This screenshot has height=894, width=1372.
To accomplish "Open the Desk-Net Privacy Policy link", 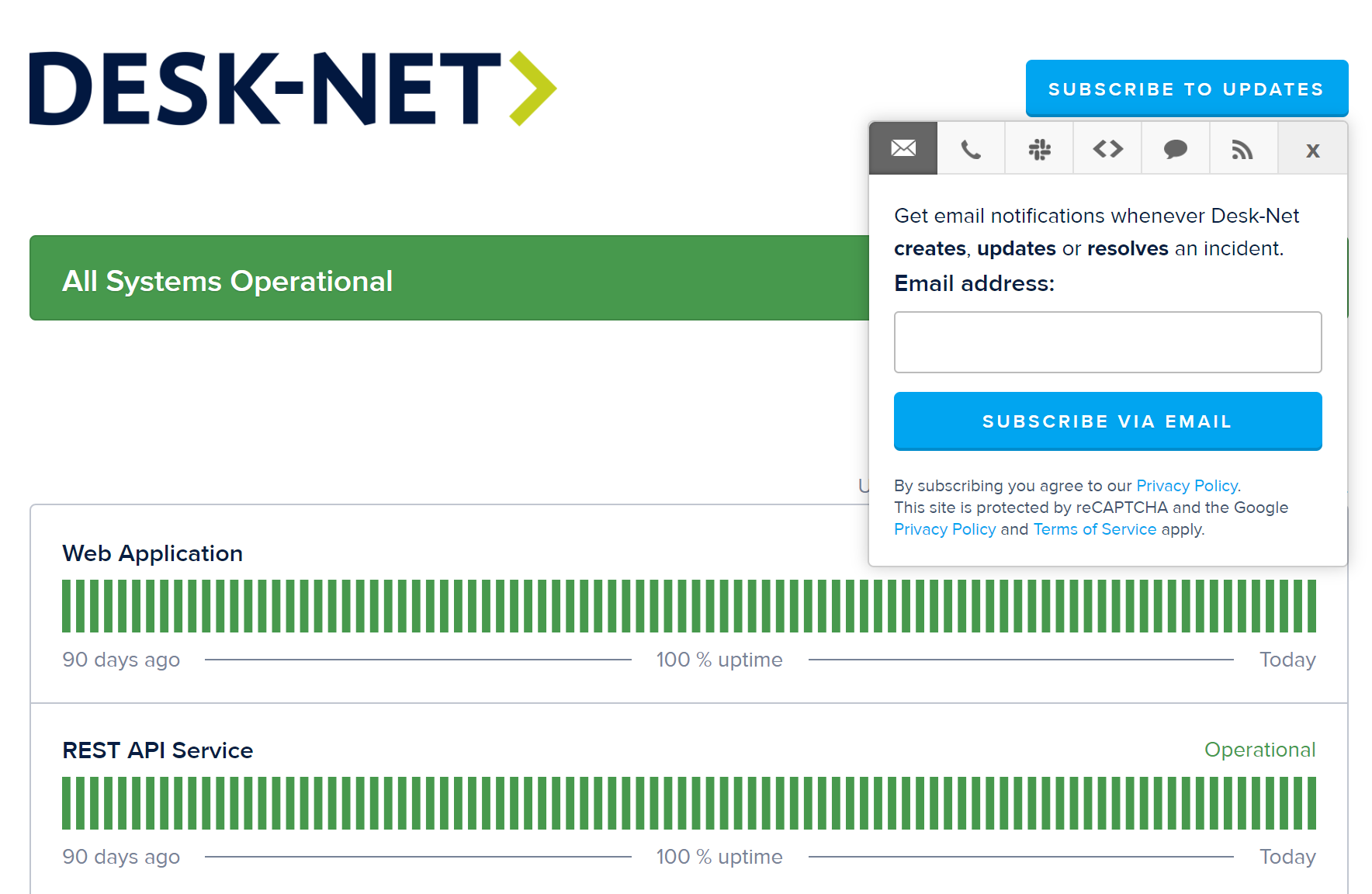I will point(1187,486).
